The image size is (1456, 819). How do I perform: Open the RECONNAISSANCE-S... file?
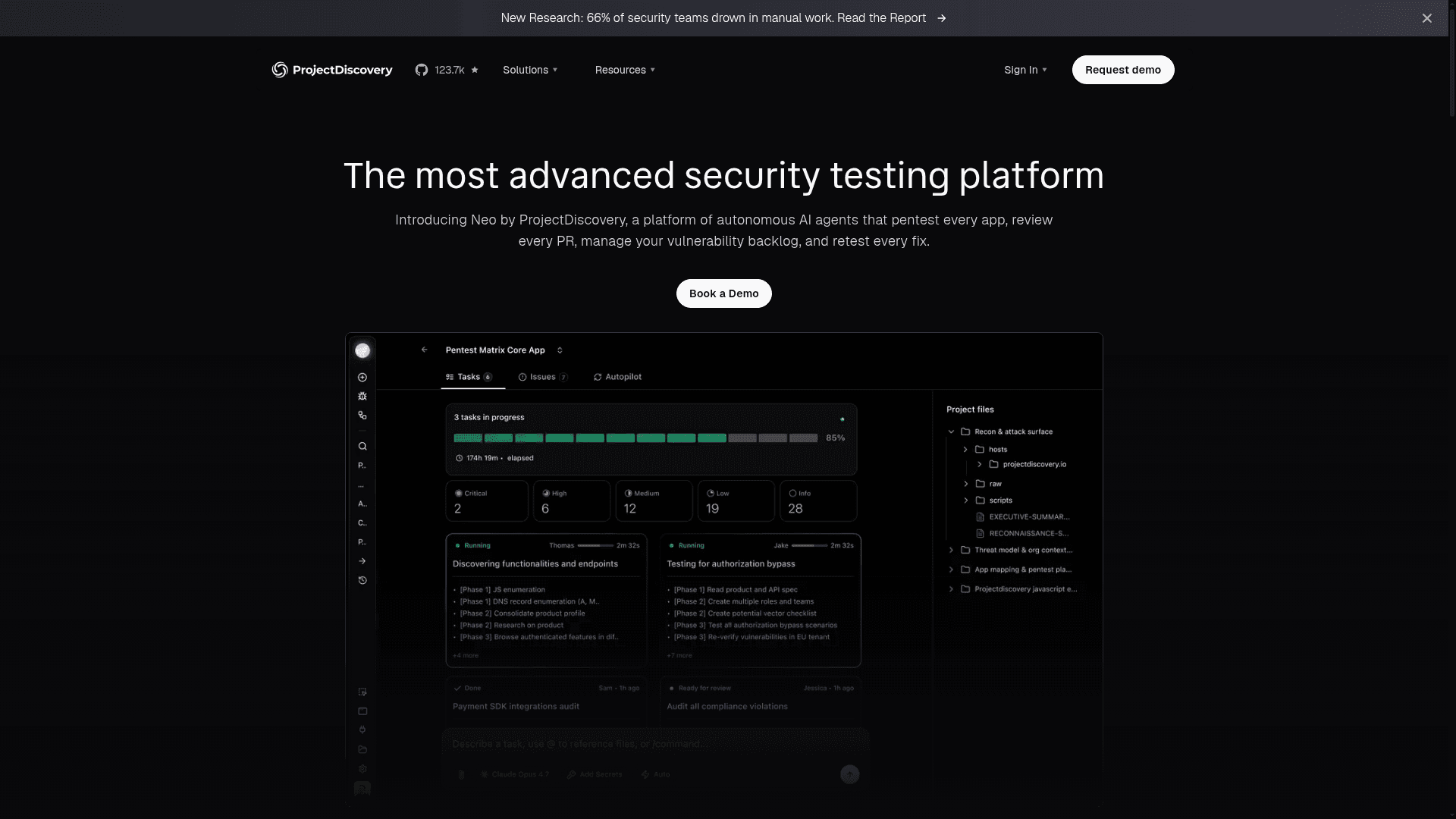point(1023,533)
